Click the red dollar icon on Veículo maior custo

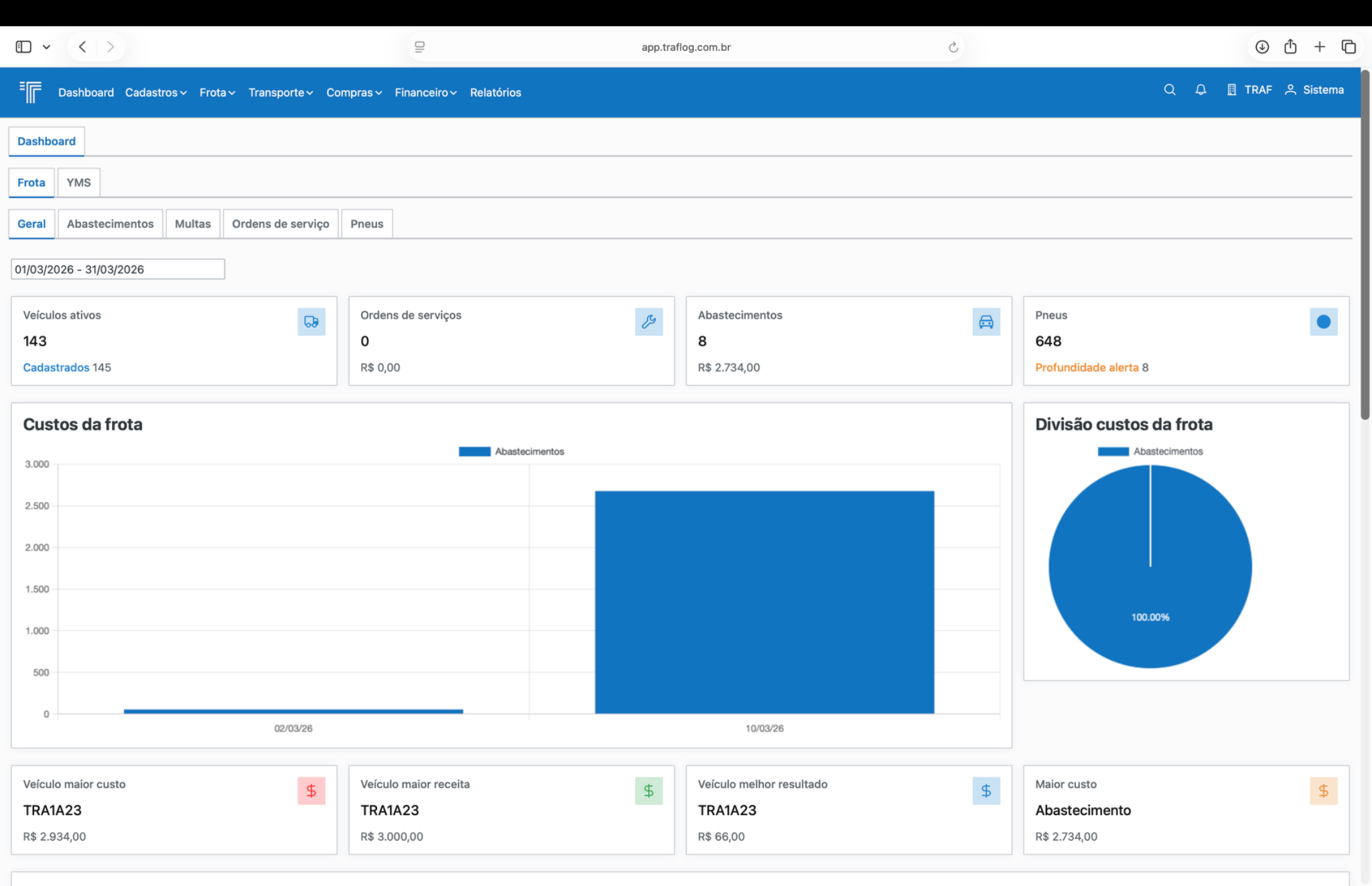(x=312, y=791)
